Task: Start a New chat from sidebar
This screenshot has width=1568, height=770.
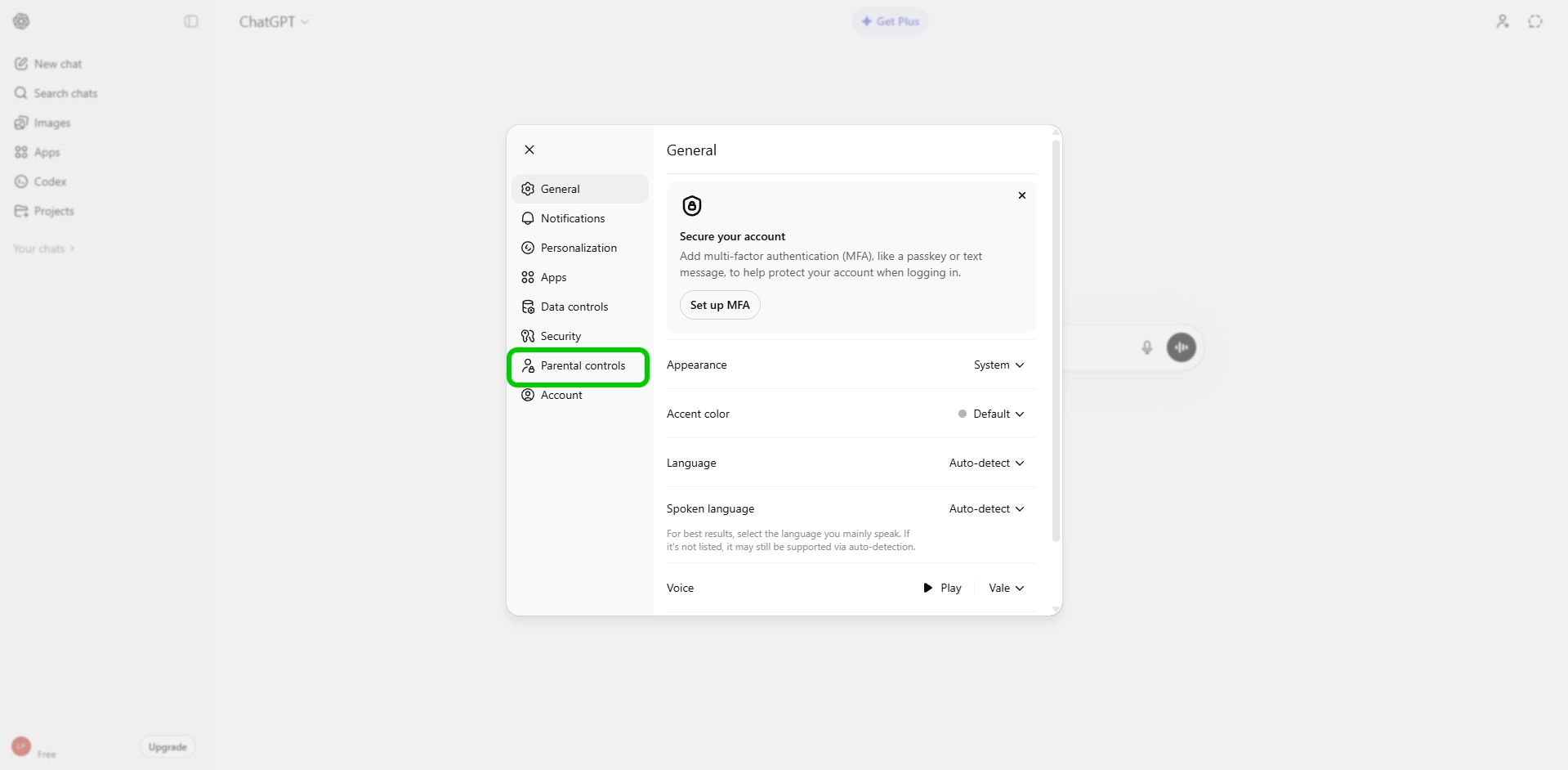Action: coord(57,64)
